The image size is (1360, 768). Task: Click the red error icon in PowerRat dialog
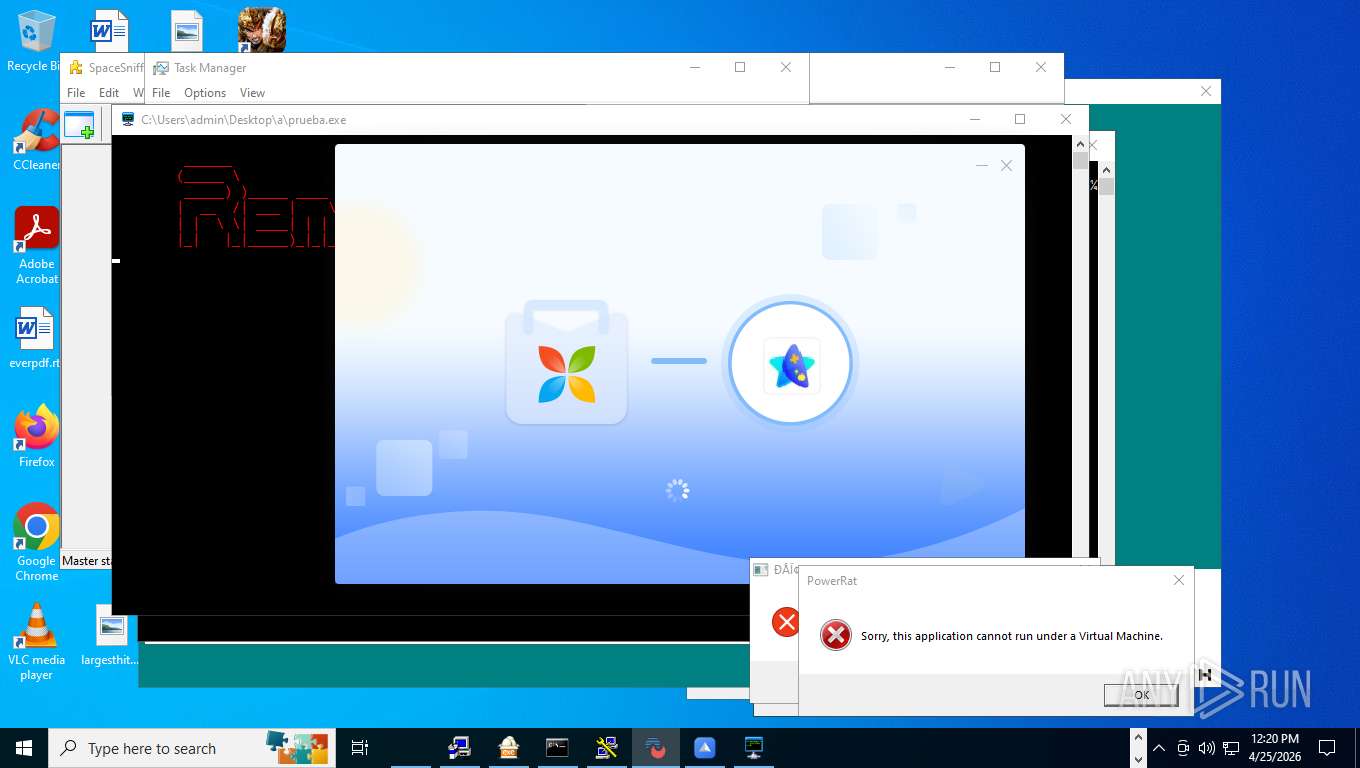[835, 635]
